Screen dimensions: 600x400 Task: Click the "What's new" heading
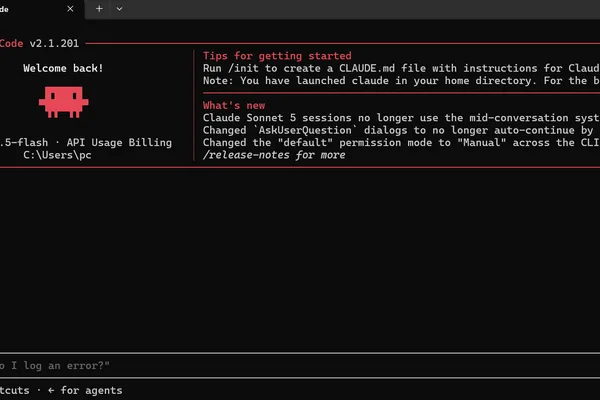tap(234, 105)
